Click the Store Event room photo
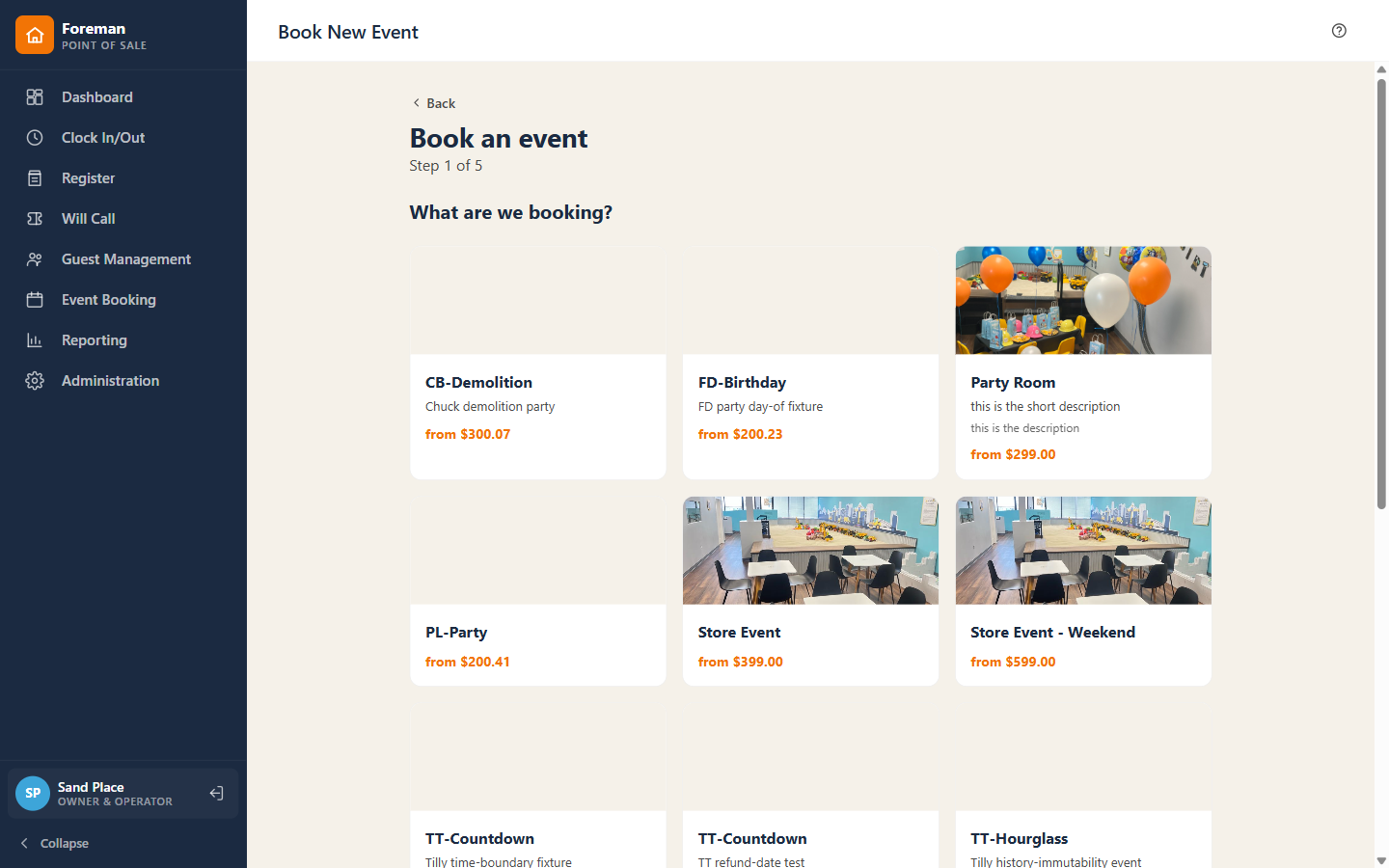Image resolution: width=1389 pixels, height=868 pixels. (x=810, y=551)
